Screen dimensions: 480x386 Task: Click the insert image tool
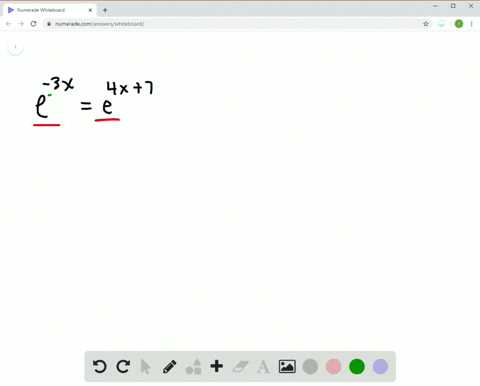(x=287, y=367)
